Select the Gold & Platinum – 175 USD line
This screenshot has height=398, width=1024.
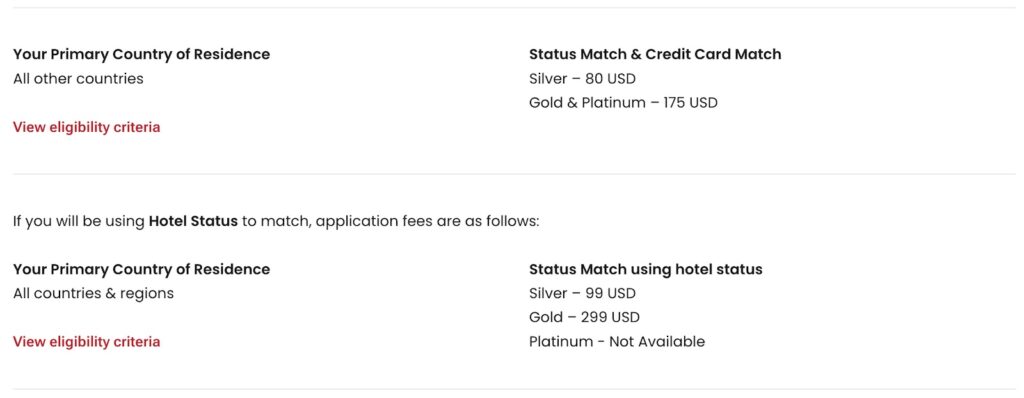click(623, 103)
